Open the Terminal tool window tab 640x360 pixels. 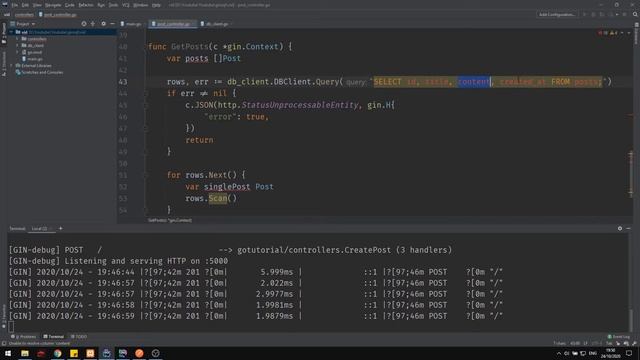pyautogui.click(x=53, y=337)
